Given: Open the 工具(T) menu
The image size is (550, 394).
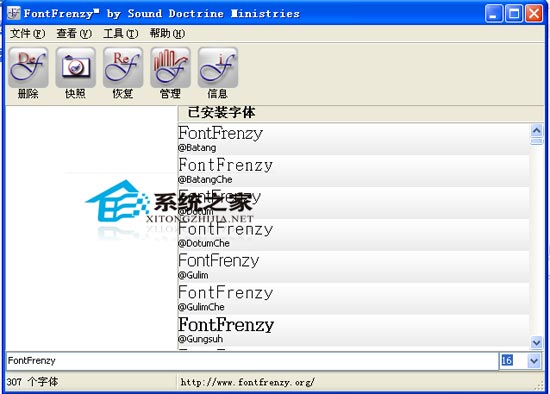Looking at the screenshot, I should click(x=121, y=34).
